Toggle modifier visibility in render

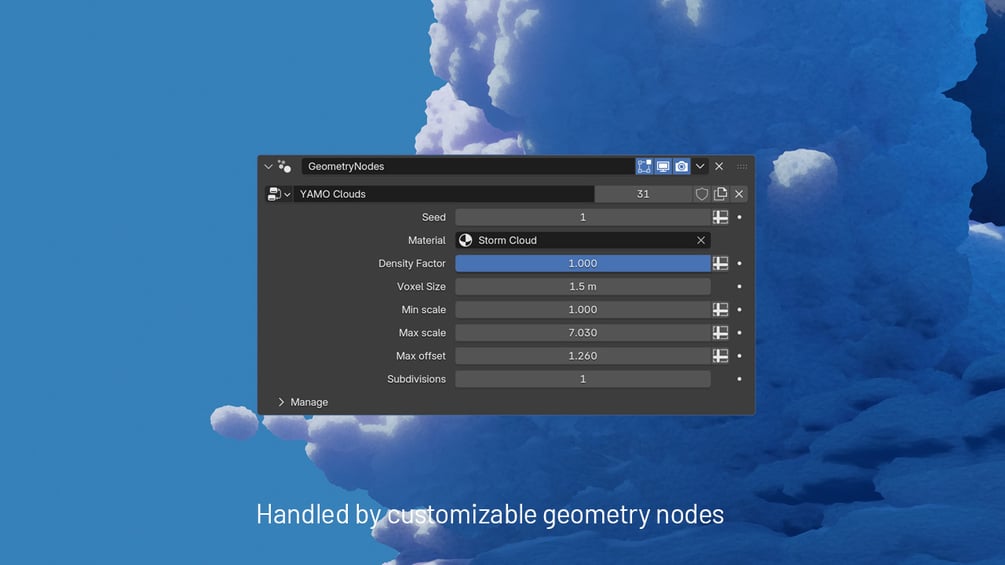[681, 167]
